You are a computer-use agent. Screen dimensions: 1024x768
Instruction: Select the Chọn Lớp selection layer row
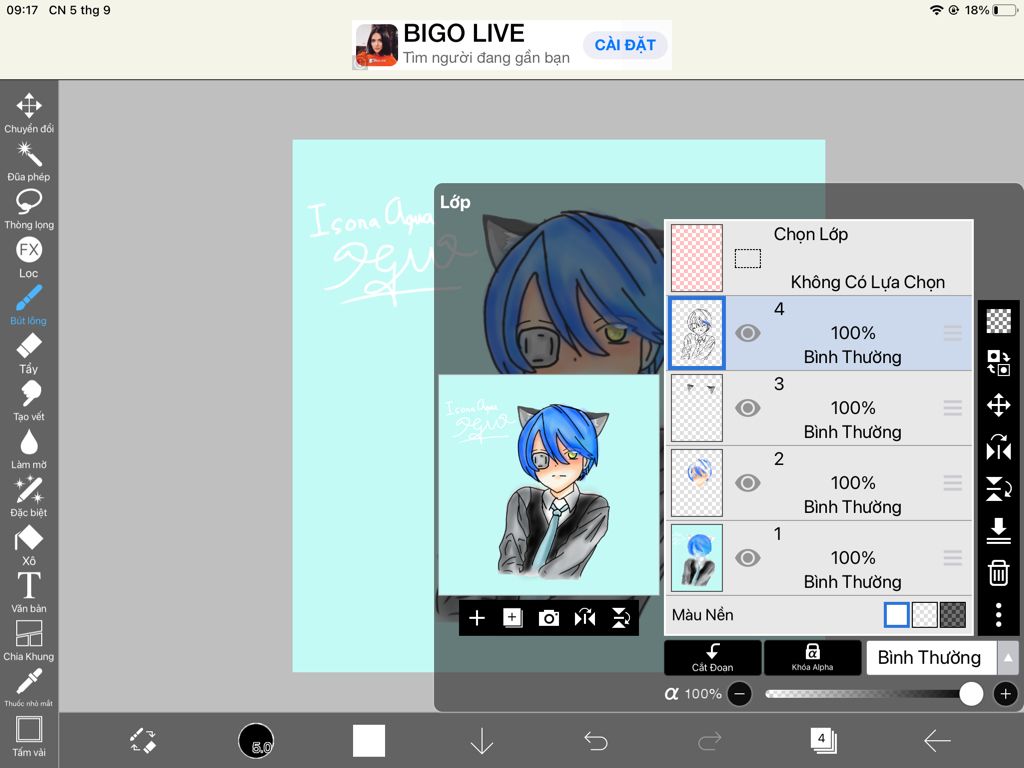click(x=820, y=258)
